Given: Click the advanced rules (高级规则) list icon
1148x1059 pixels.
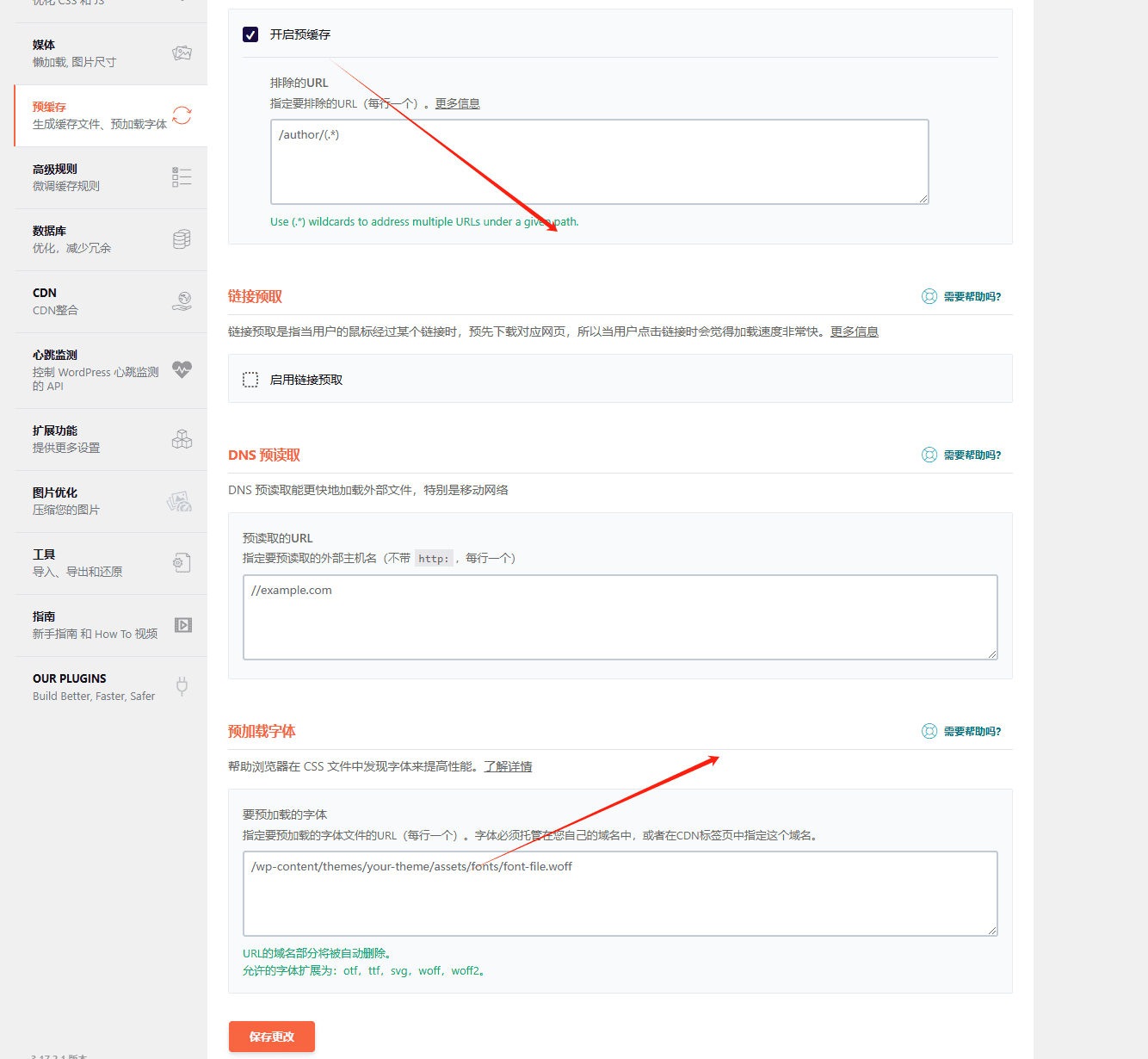Looking at the screenshot, I should point(182,177).
